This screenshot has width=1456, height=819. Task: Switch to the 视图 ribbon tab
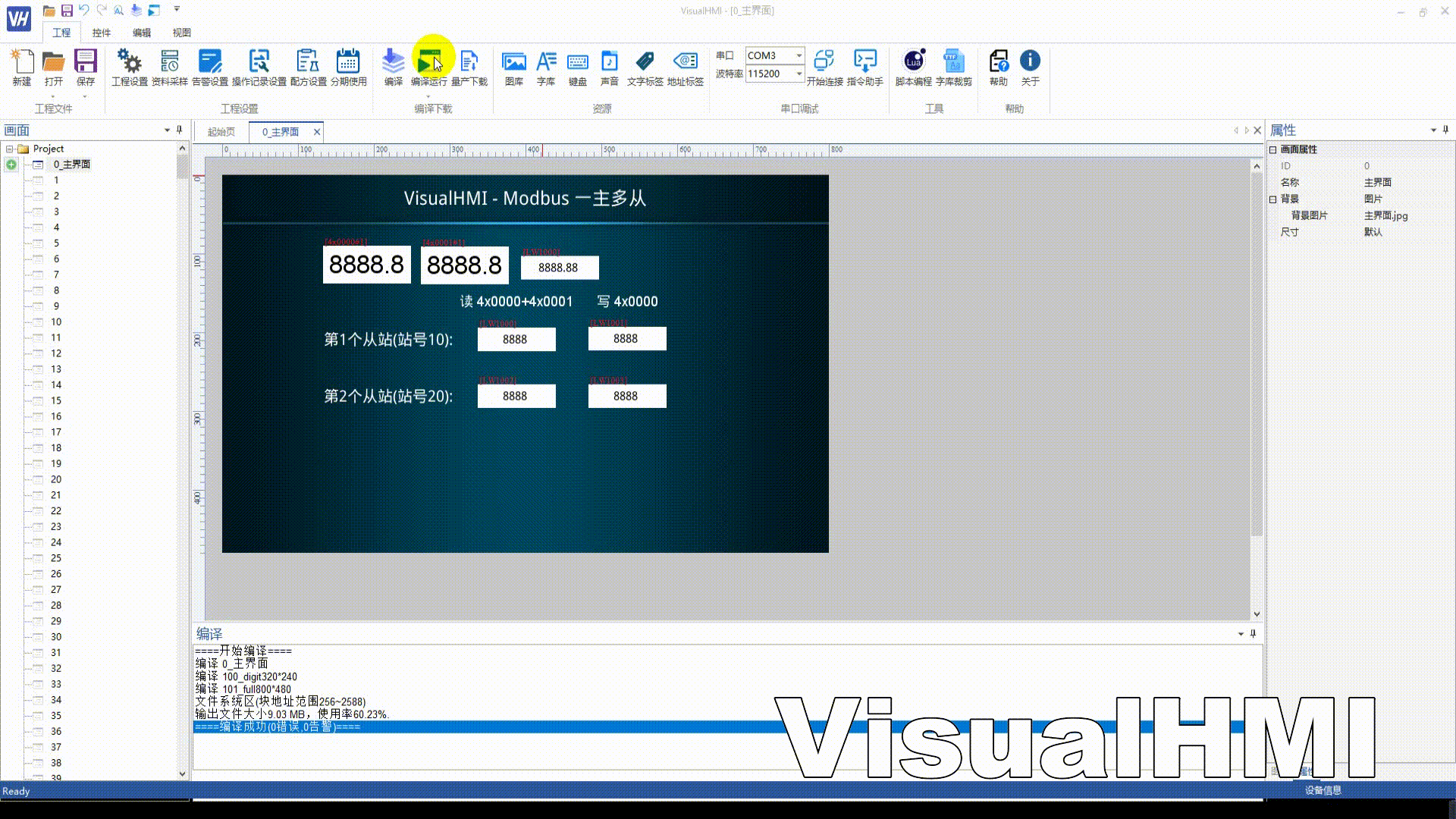tap(182, 33)
